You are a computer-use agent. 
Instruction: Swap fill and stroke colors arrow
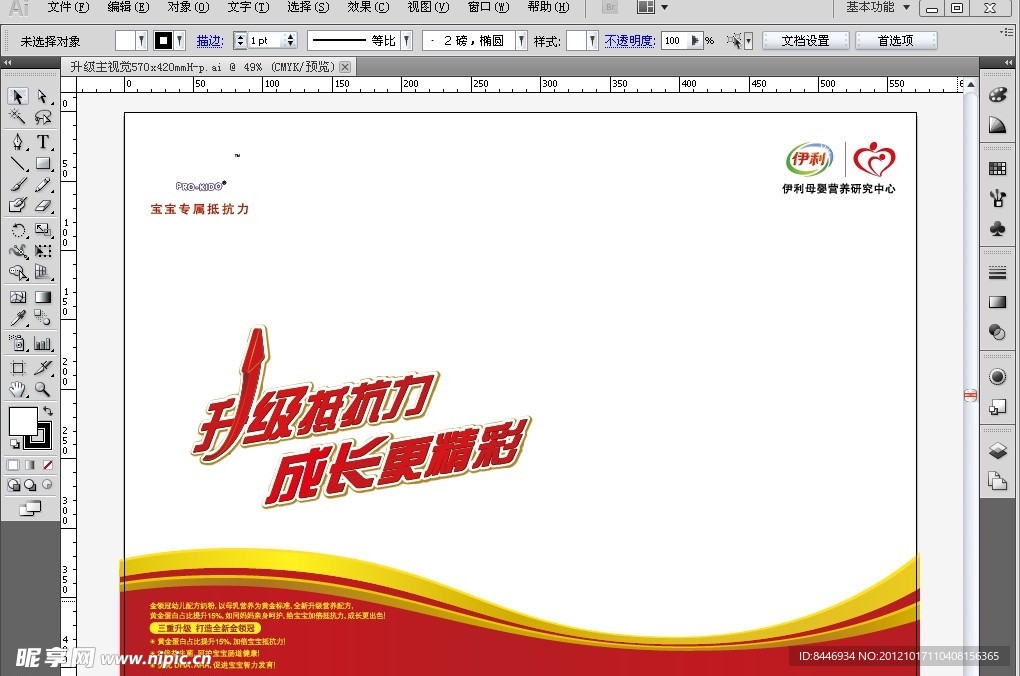(x=47, y=411)
